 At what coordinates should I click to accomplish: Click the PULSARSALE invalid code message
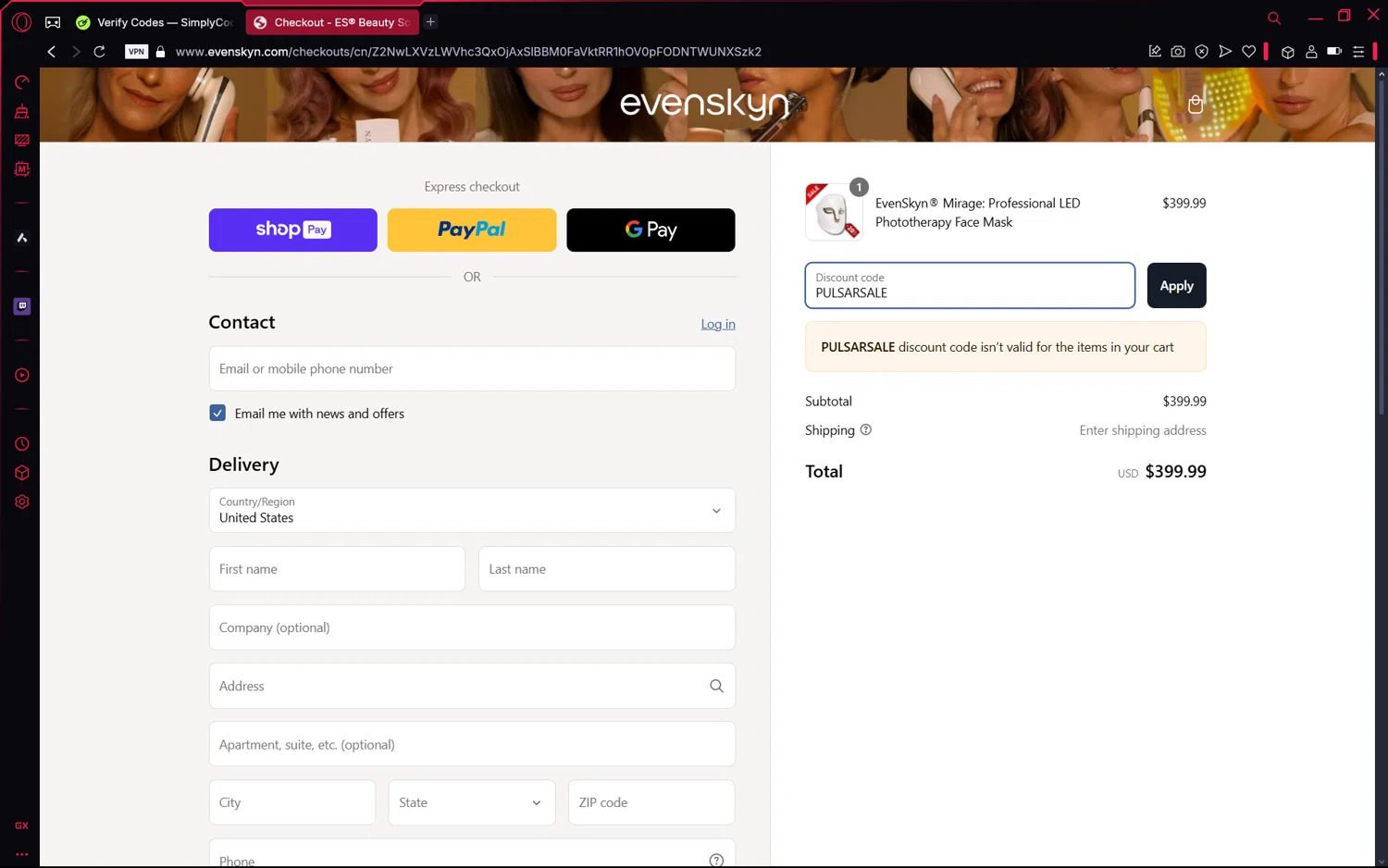click(1006, 347)
